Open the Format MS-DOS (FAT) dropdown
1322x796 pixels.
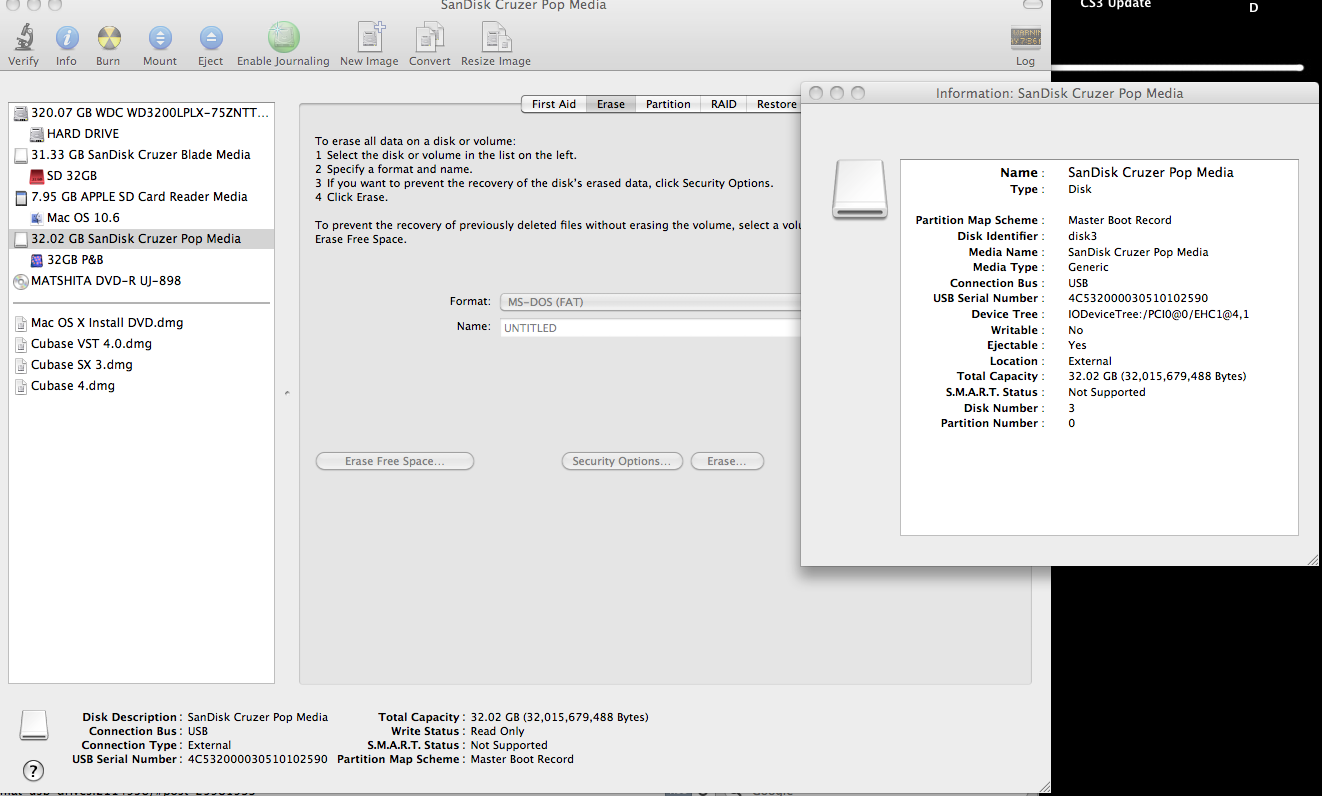pyautogui.click(x=650, y=301)
